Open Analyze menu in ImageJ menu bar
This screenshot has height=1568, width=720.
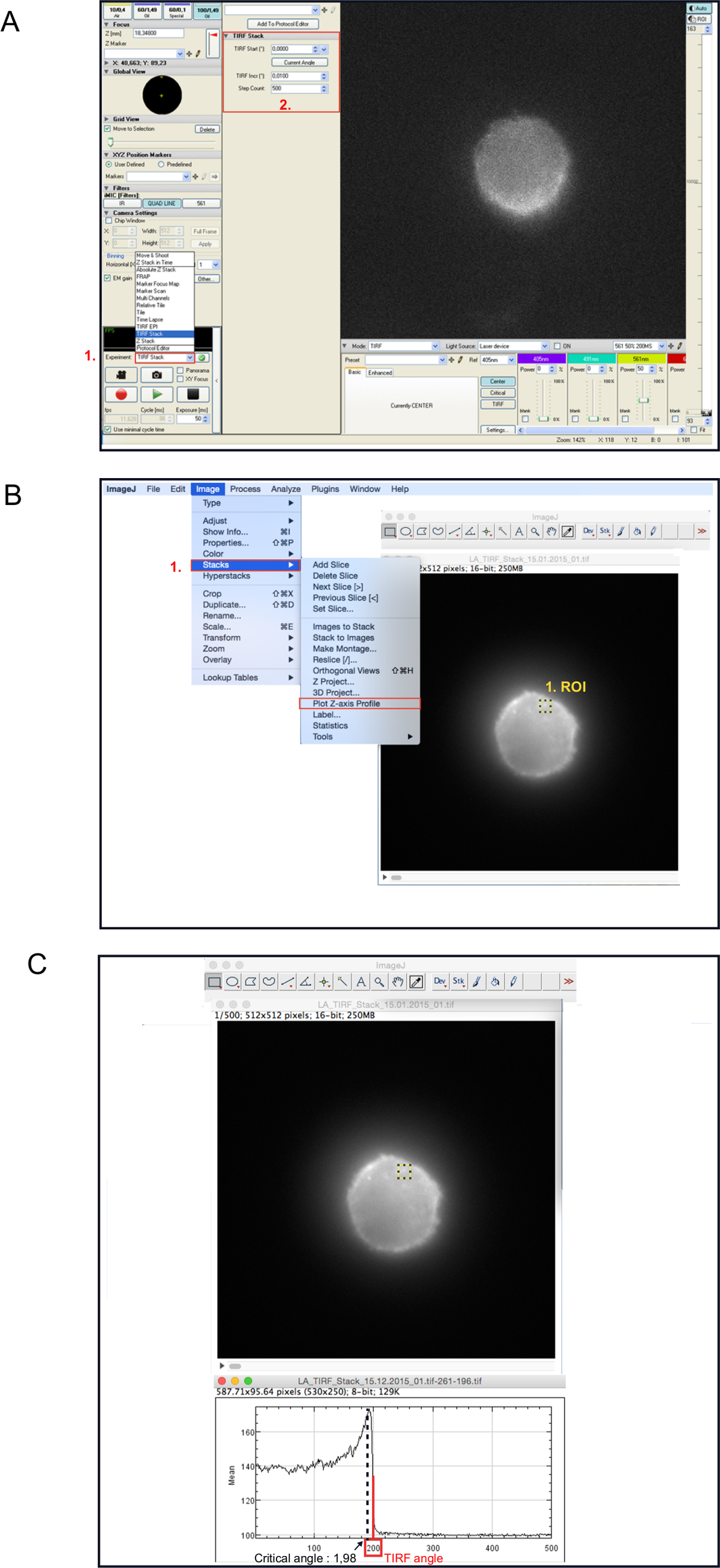pyautogui.click(x=286, y=489)
